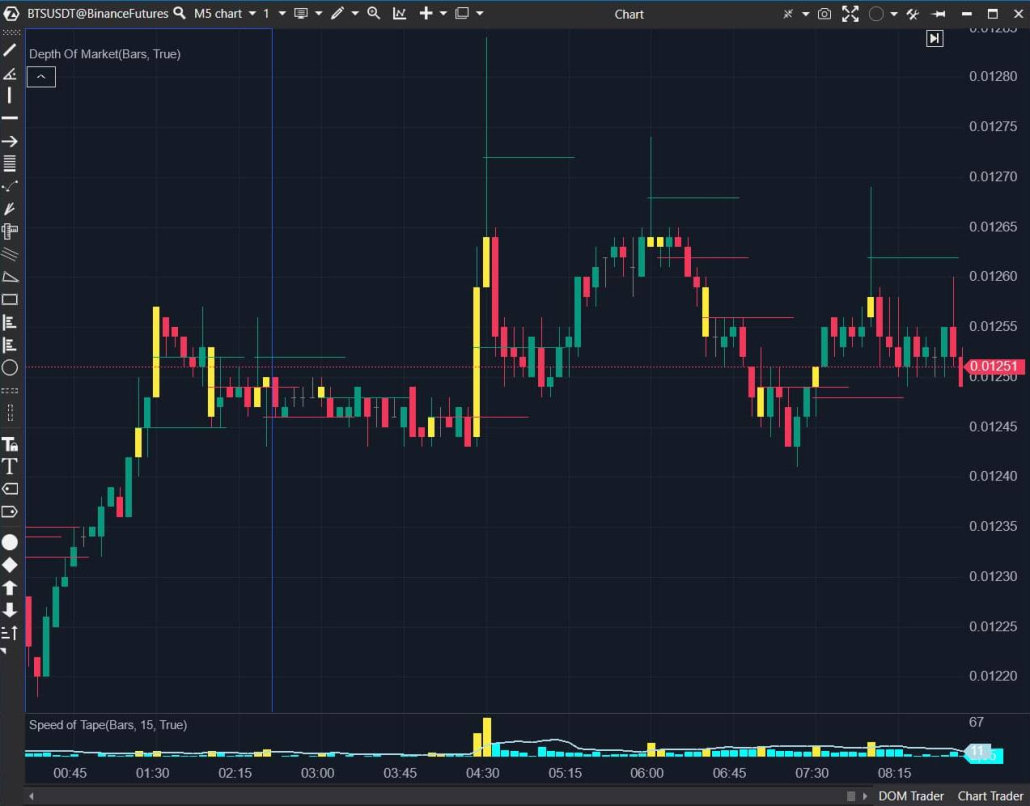Select the trend line drawing tool

tap(10, 50)
